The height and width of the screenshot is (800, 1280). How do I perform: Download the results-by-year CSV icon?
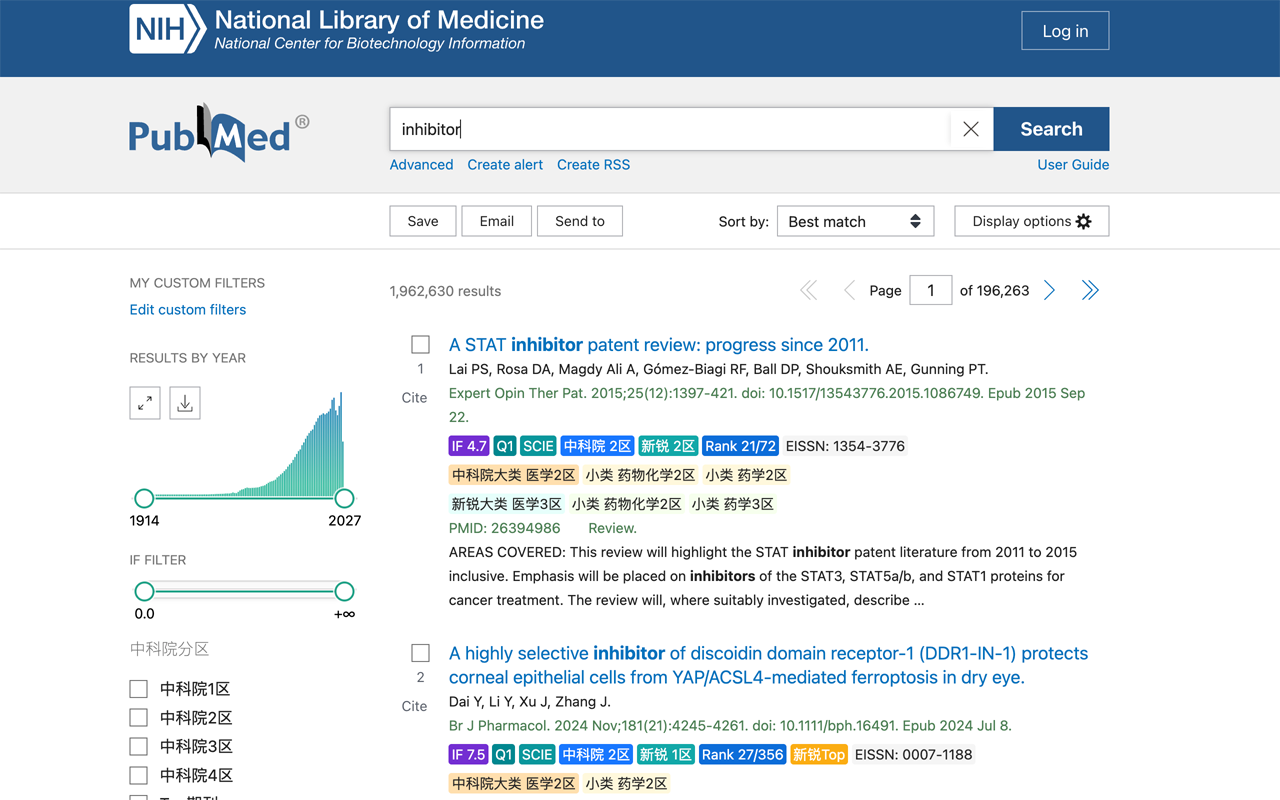click(185, 403)
